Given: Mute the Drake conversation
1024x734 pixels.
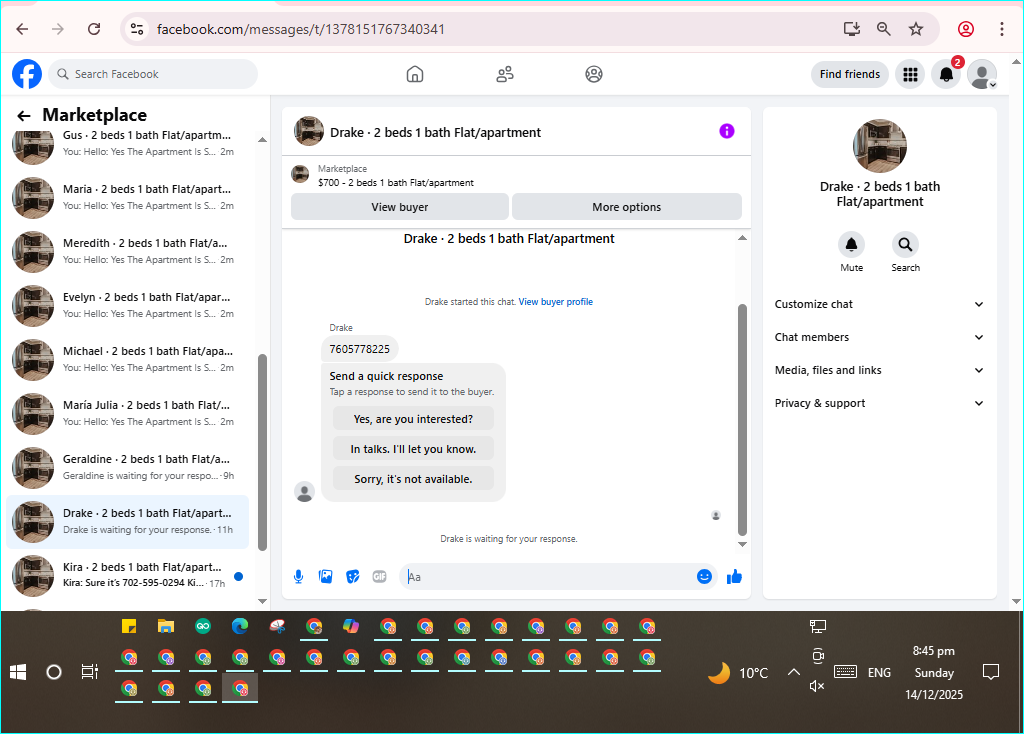Looking at the screenshot, I should pos(852,245).
